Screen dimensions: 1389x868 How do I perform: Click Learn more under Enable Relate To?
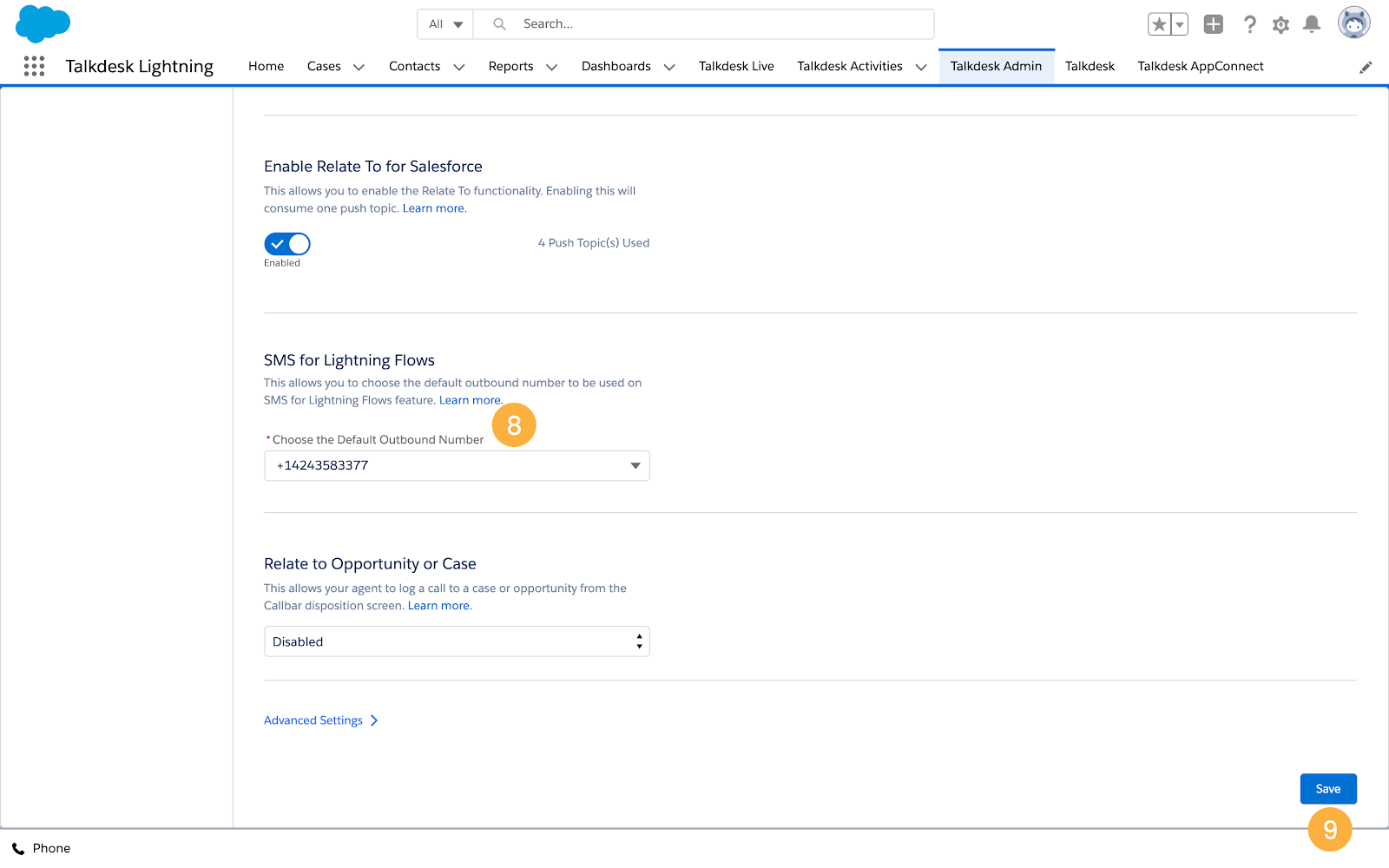point(434,208)
